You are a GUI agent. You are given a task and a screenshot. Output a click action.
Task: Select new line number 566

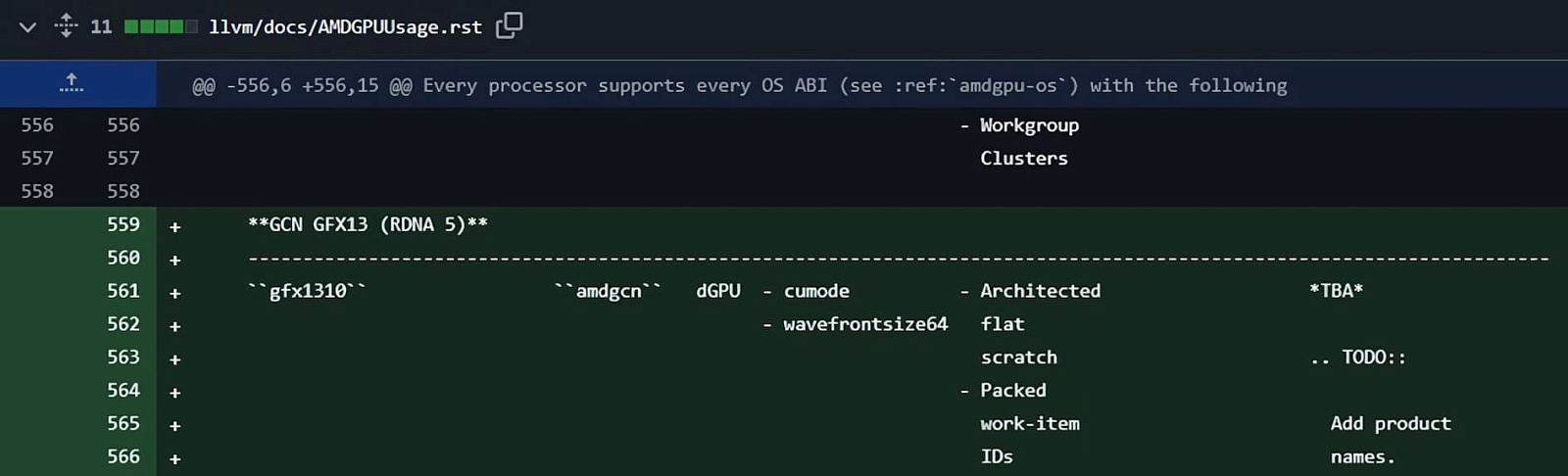point(123,456)
